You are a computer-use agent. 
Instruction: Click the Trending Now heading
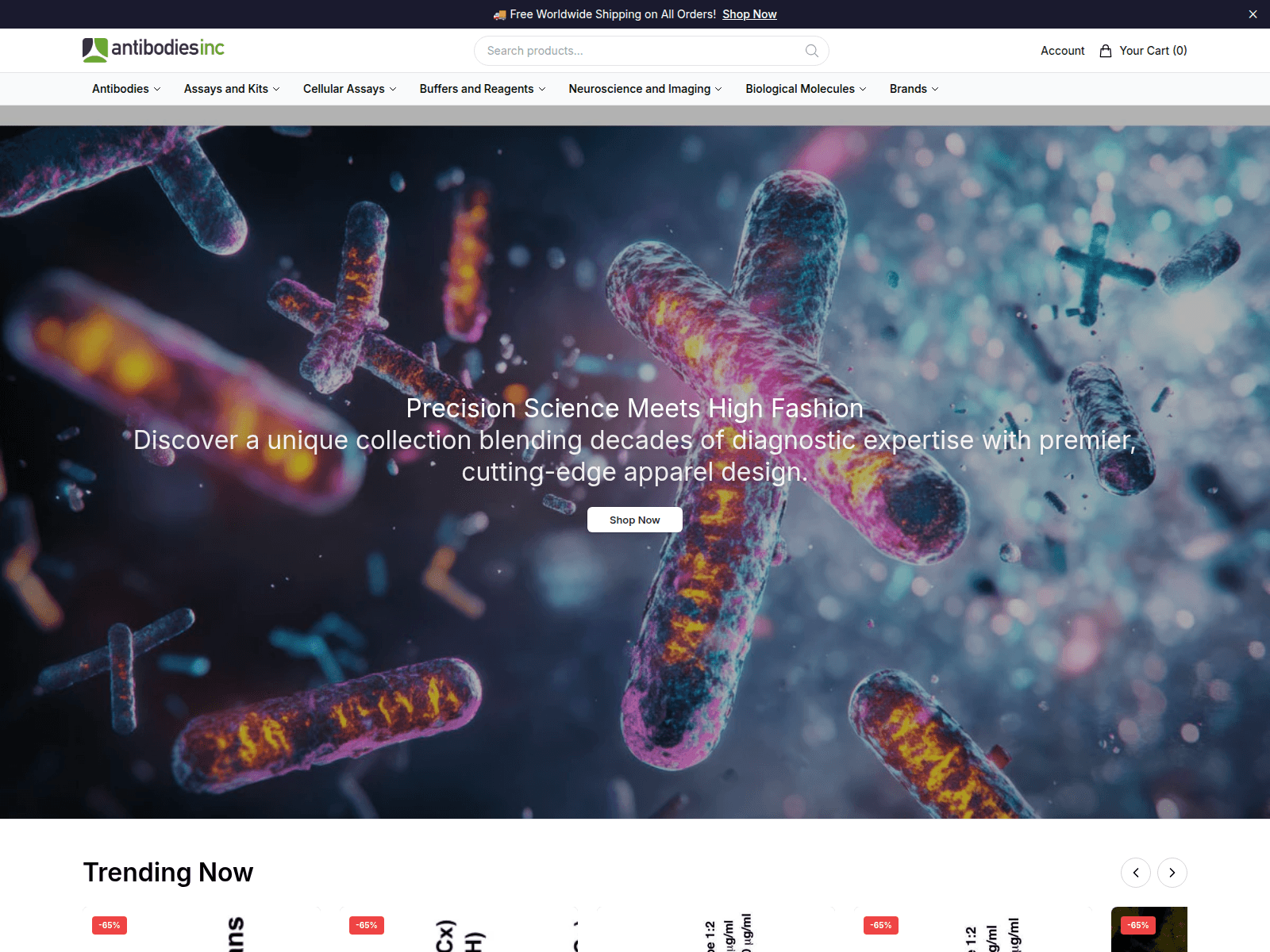(168, 873)
